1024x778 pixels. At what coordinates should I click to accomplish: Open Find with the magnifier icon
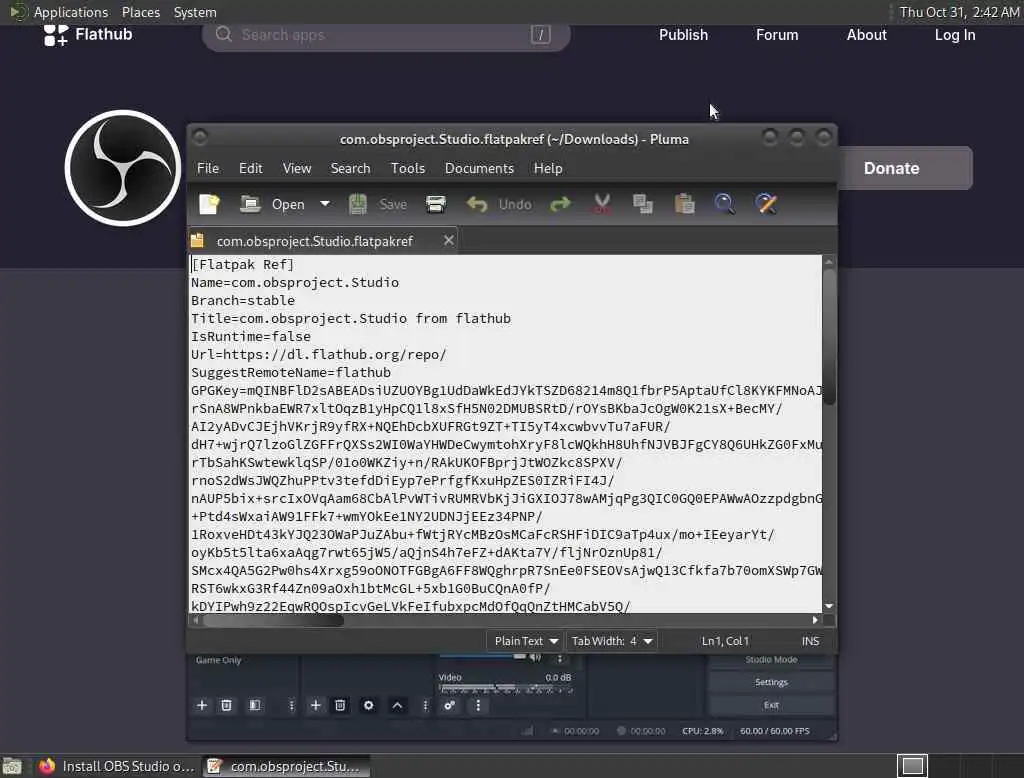[724, 204]
